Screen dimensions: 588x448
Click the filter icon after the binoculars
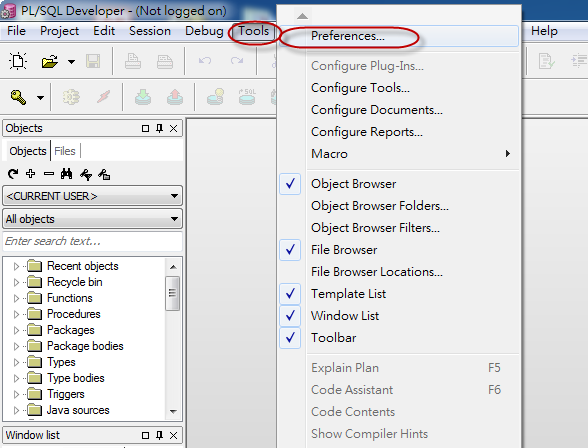coord(86,174)
